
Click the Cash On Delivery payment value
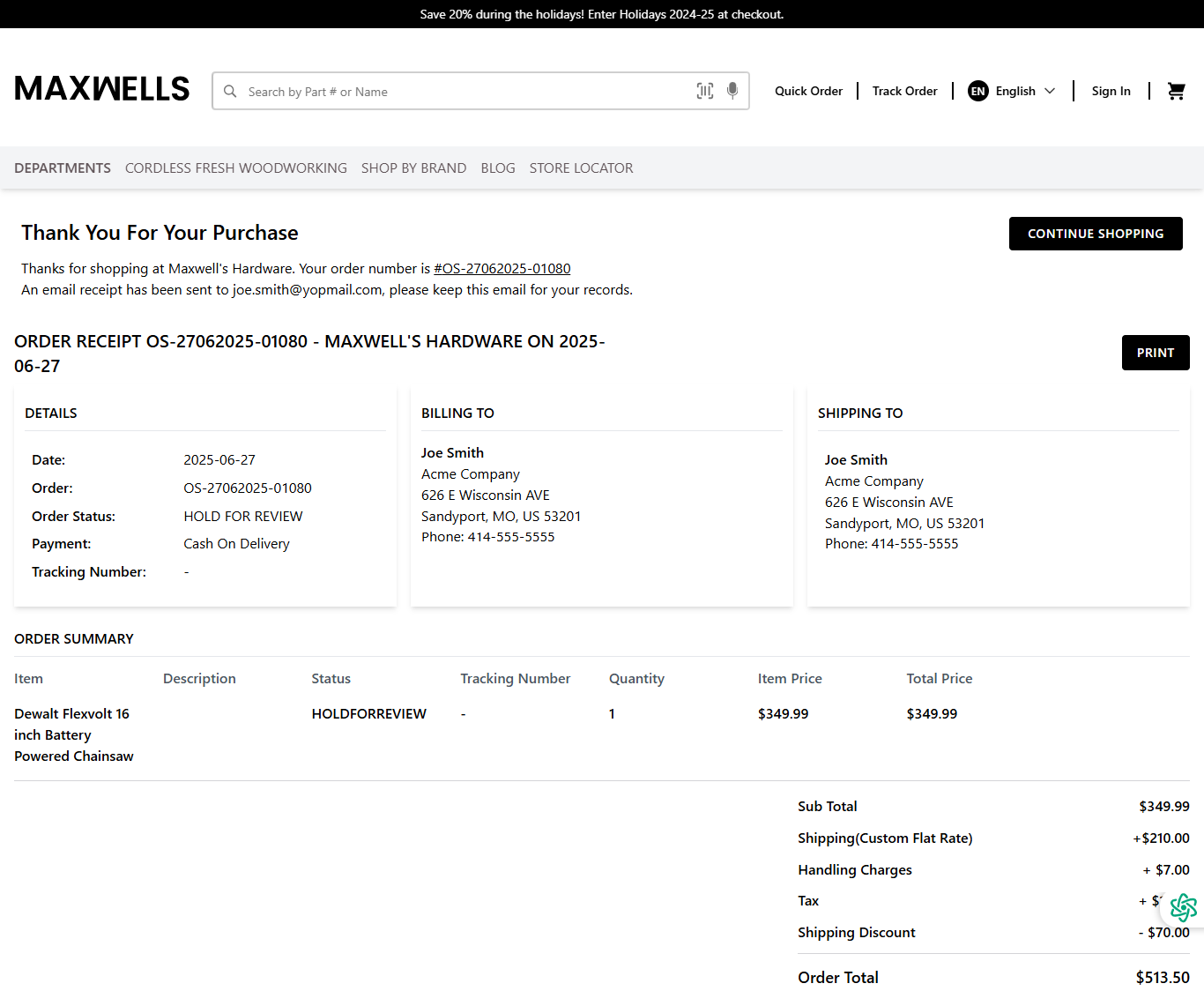[236, 543]
